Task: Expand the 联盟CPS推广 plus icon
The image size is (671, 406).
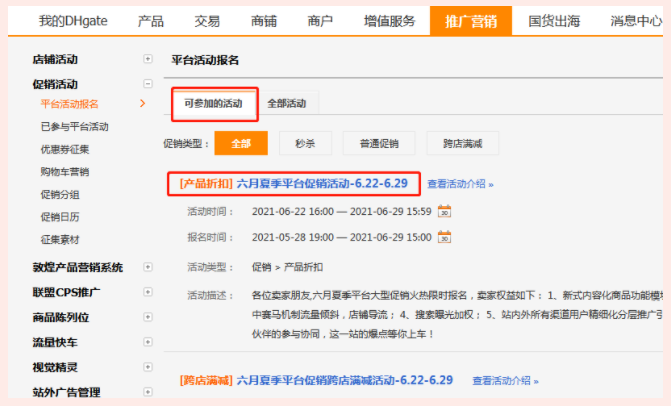Action: (148, 292)
